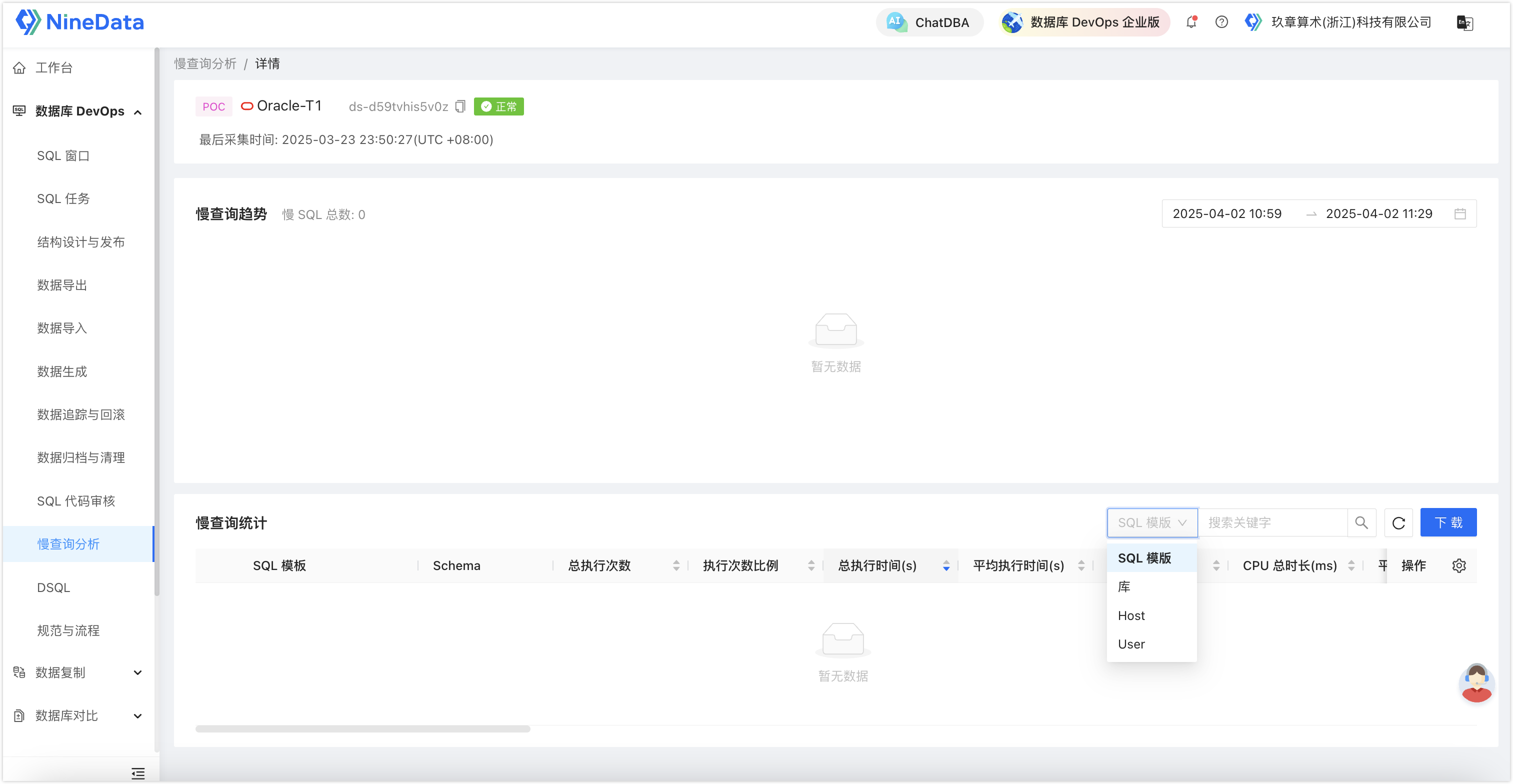The image size is (1513, 784).
Task: Open 规范与流程 in the sidebar
Action: [68, 630]
